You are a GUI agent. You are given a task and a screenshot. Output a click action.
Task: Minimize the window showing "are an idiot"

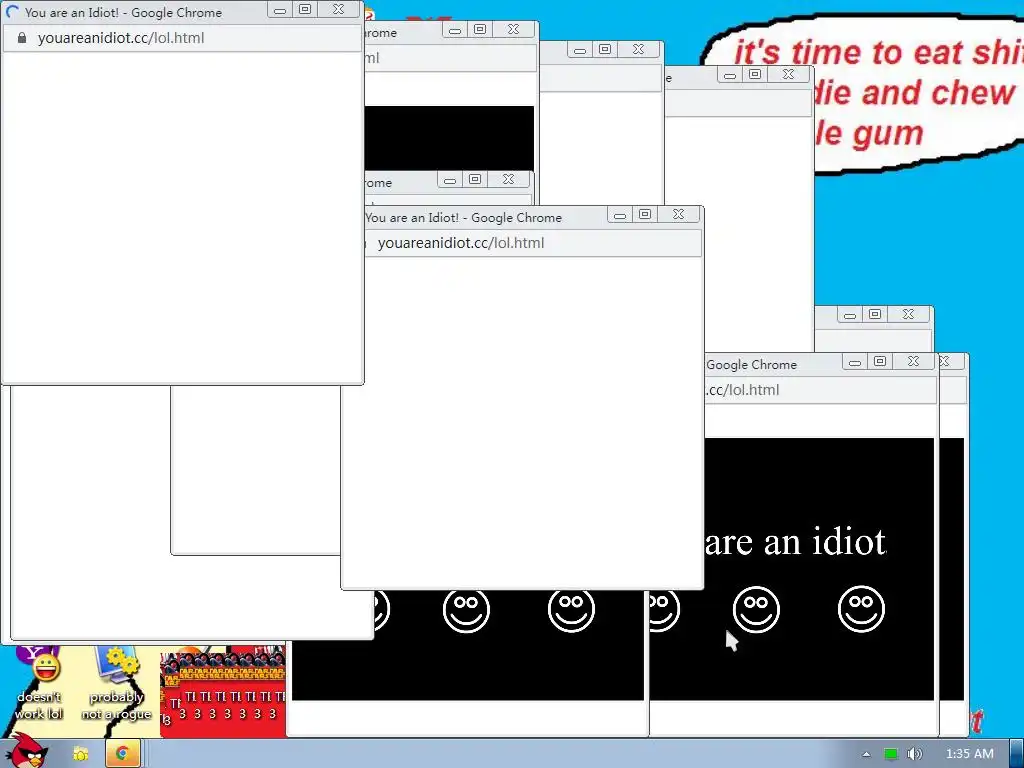pyautogui.click(x=855, y=361)
